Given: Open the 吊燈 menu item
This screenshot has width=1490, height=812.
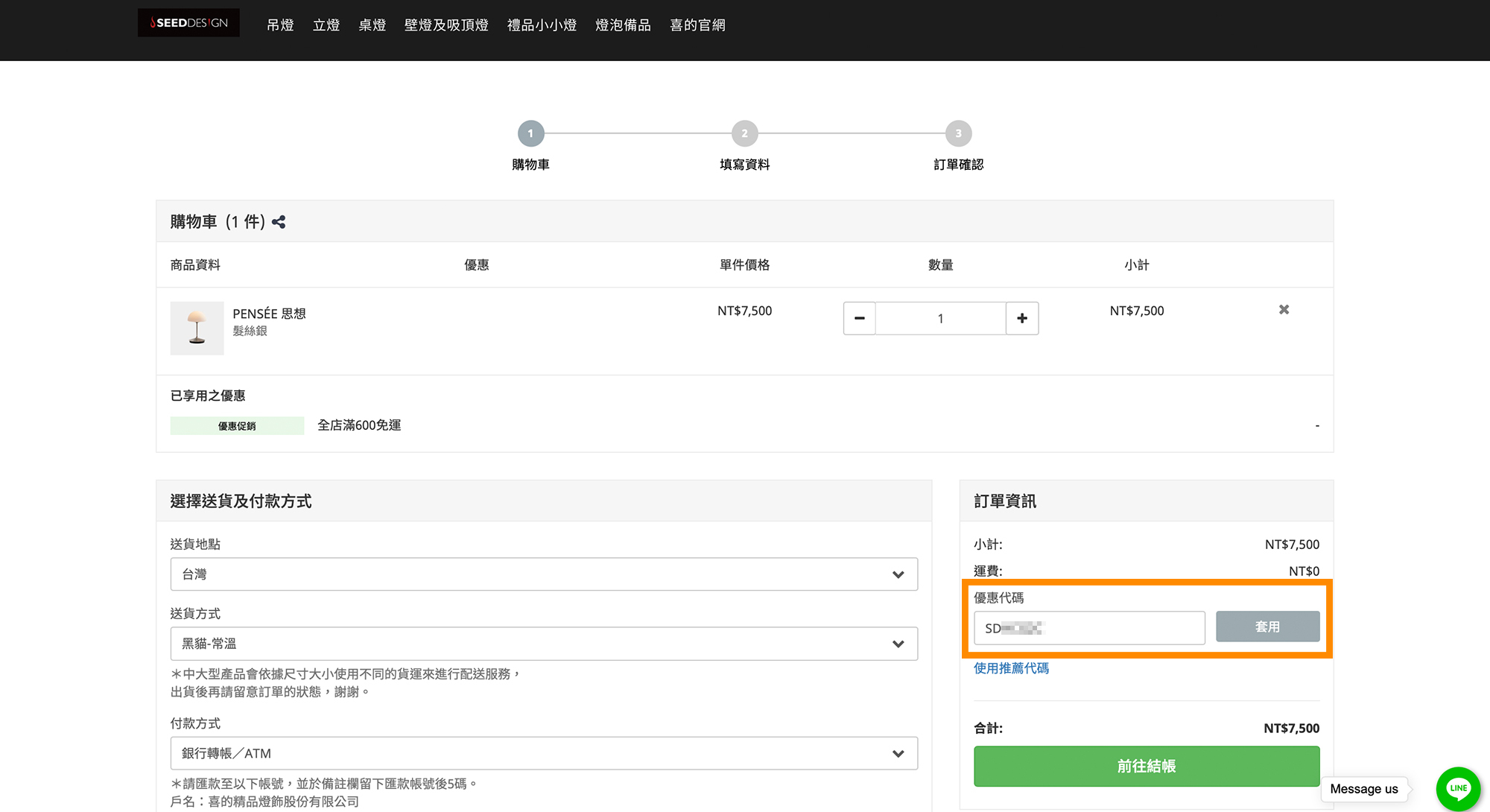Looking at the screenshot, I should click(280, 25).
